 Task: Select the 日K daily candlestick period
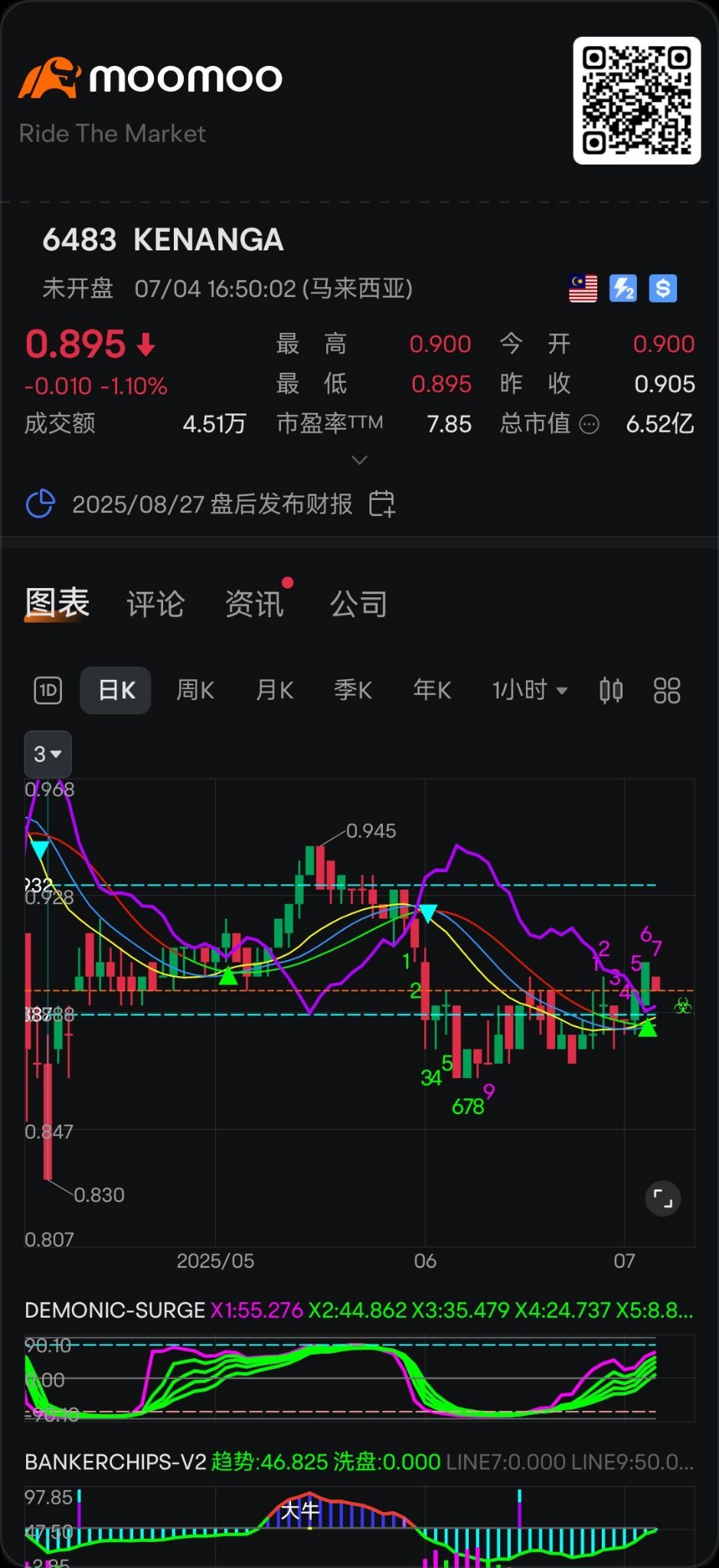pyautogui.click(x=116, y=691)
